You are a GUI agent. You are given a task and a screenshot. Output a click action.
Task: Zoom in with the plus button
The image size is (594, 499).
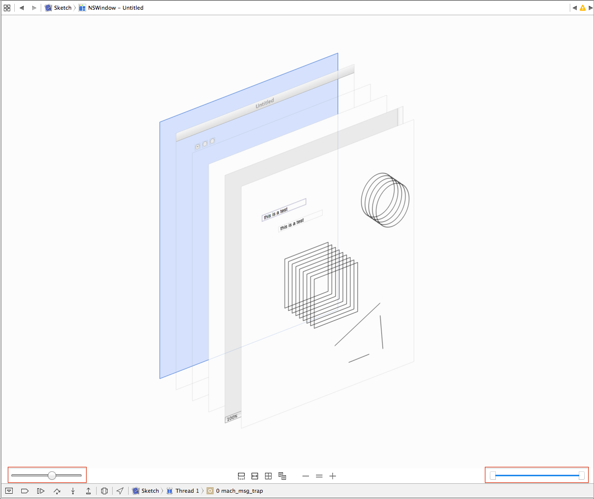pyautogui.click(x=333, y=476)
